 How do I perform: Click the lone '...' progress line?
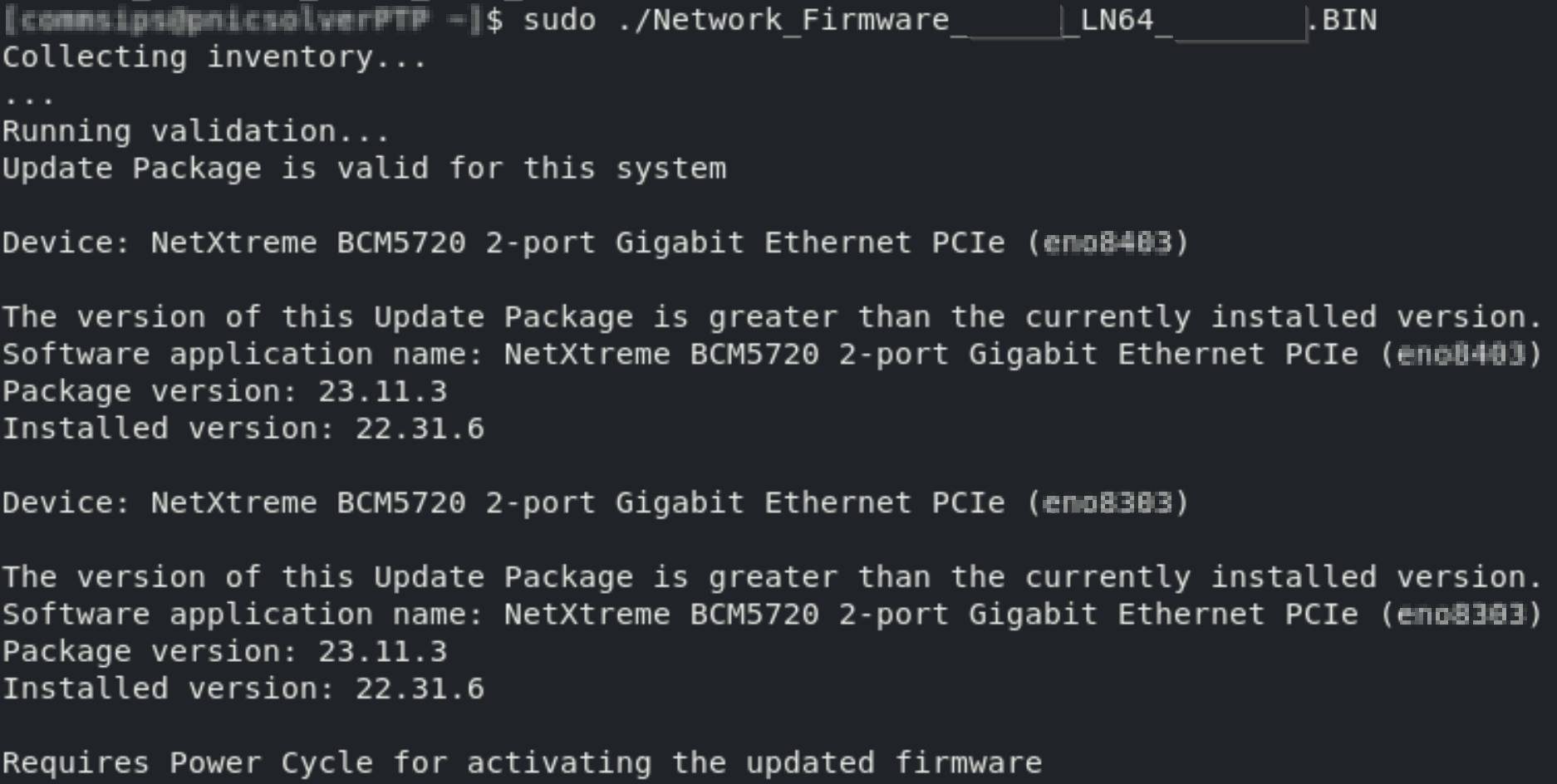(x=28, y=96)
